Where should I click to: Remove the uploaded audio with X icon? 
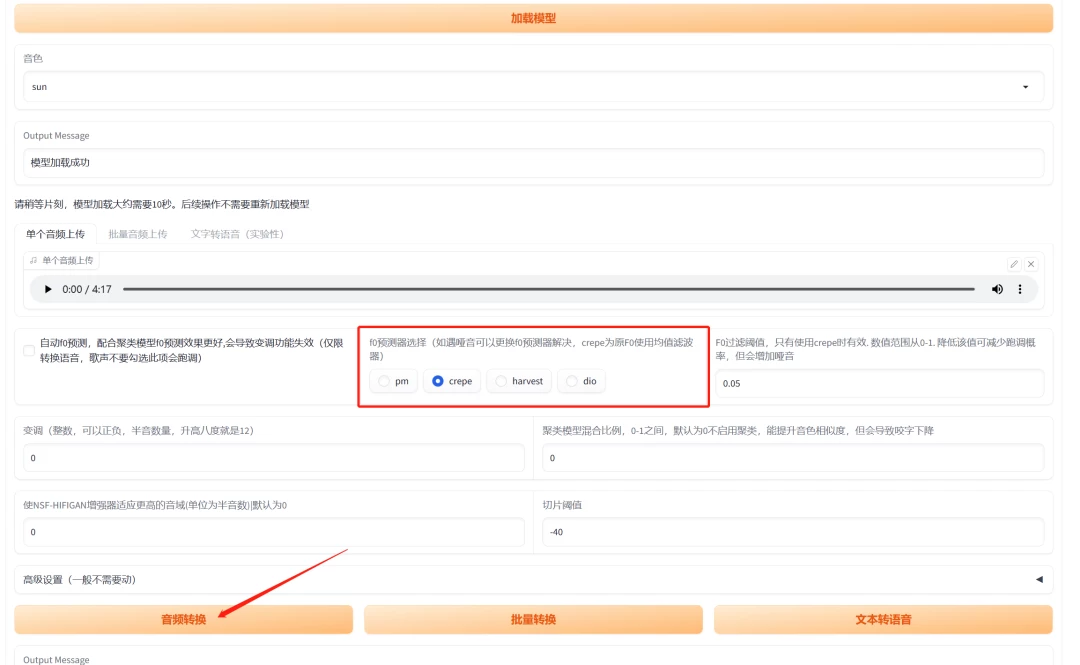point(1031,264)
